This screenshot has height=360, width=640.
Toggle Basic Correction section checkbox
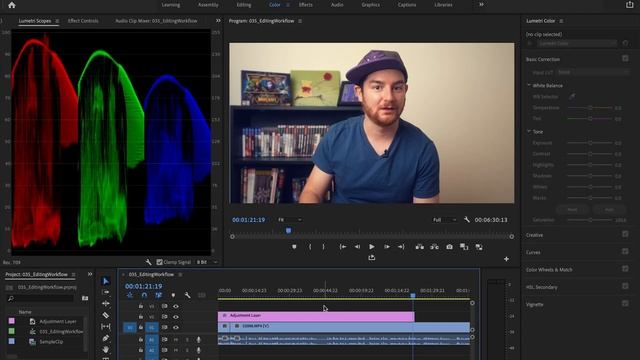[625, 59]
